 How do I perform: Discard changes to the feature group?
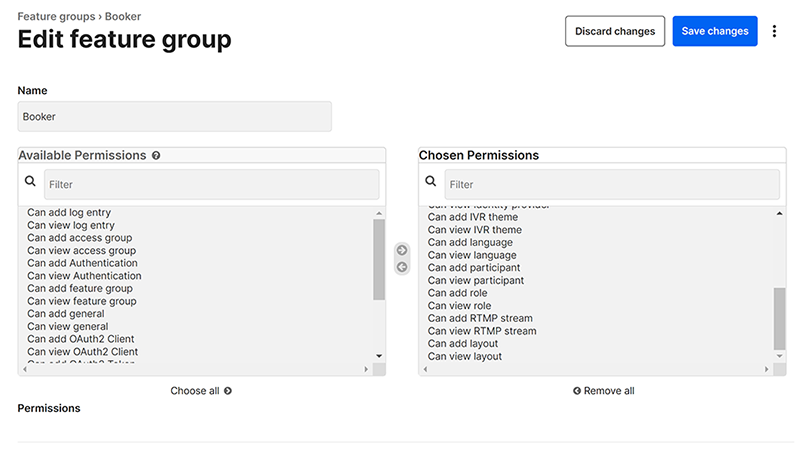coord(614,31)
